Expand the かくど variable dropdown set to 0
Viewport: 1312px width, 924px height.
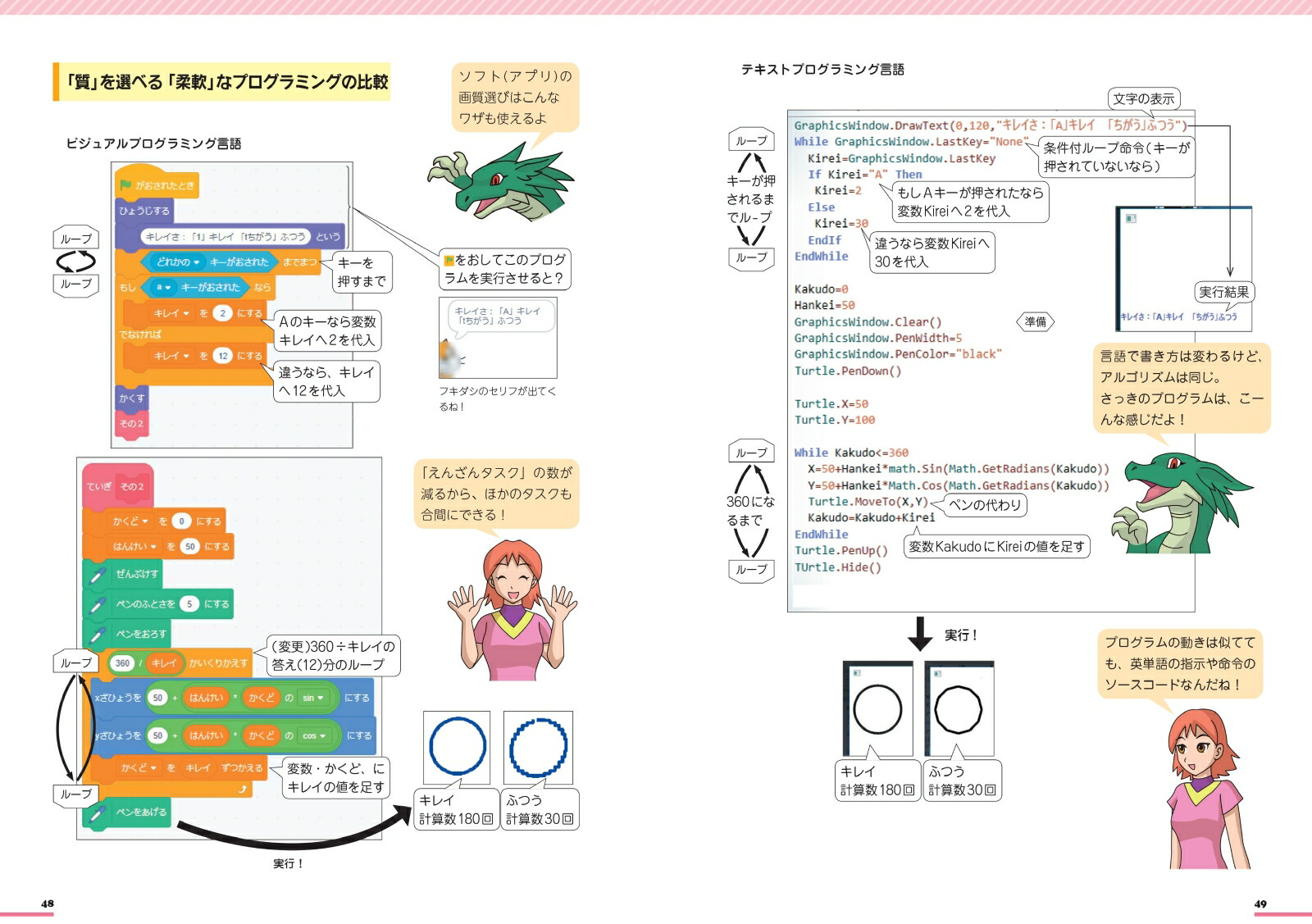[x=130, y=521]
